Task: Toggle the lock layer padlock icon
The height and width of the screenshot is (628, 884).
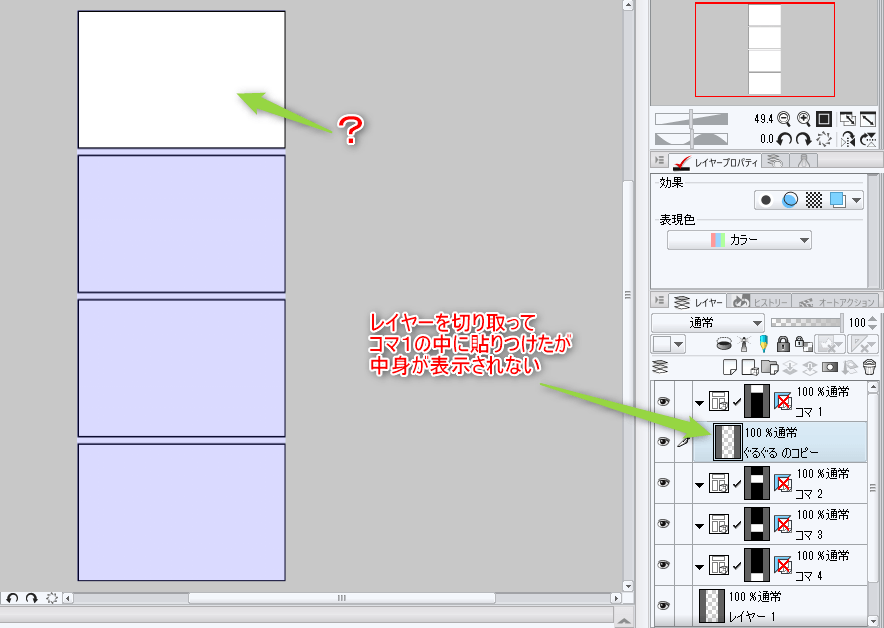Action: point(783,343)
